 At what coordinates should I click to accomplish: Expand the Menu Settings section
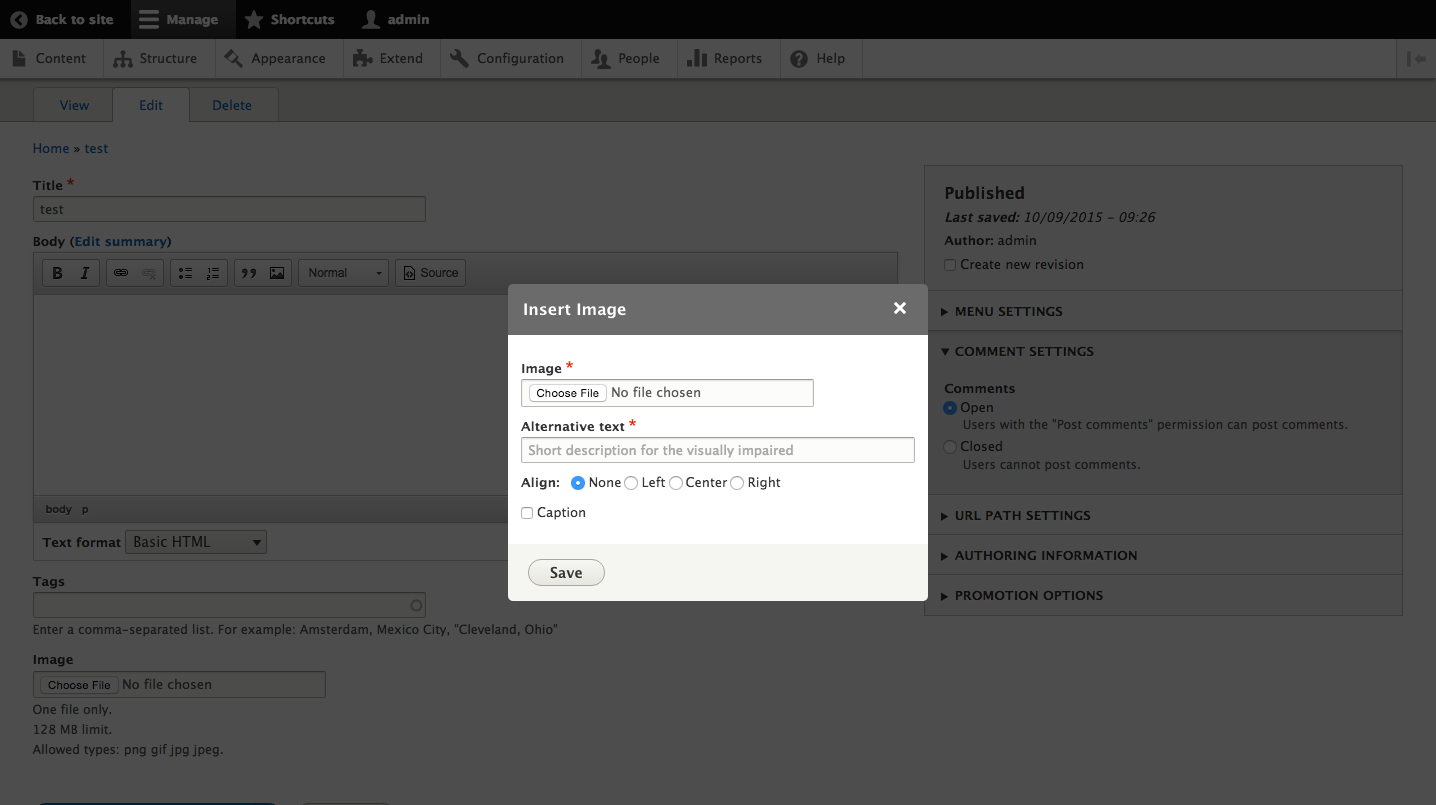click(x=1008, y=311)
